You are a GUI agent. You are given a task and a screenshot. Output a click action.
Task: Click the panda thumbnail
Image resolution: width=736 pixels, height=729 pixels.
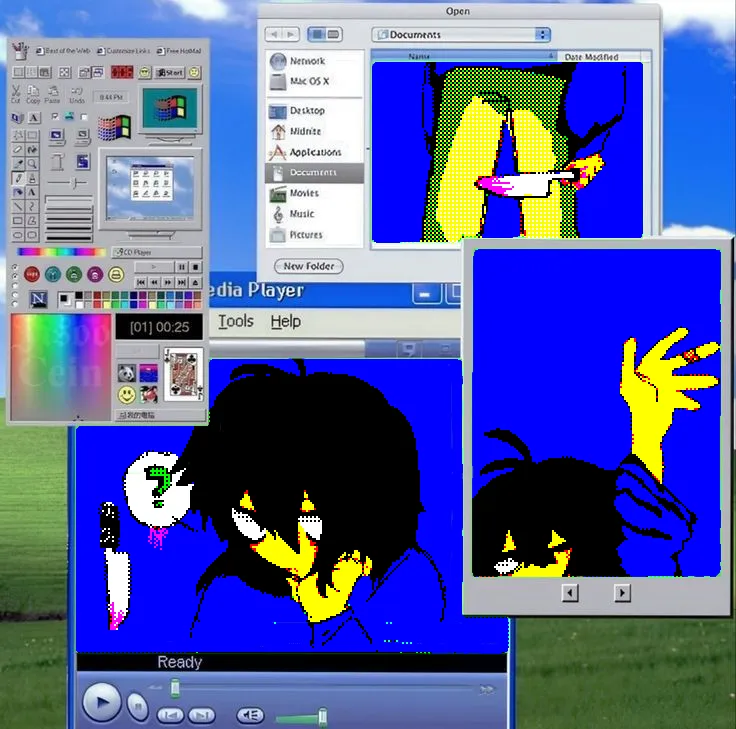coord(127,374)
